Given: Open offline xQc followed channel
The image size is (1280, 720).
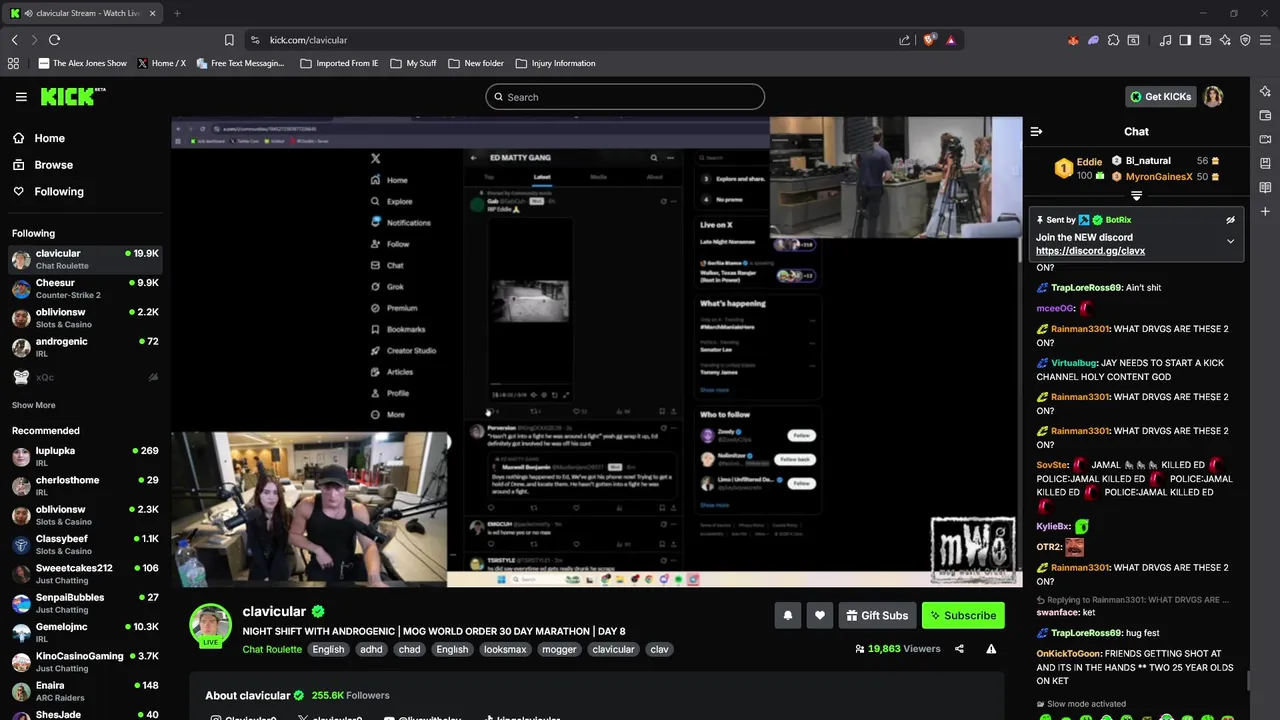Looking at the screenshot, I should [x=85, y=377].
